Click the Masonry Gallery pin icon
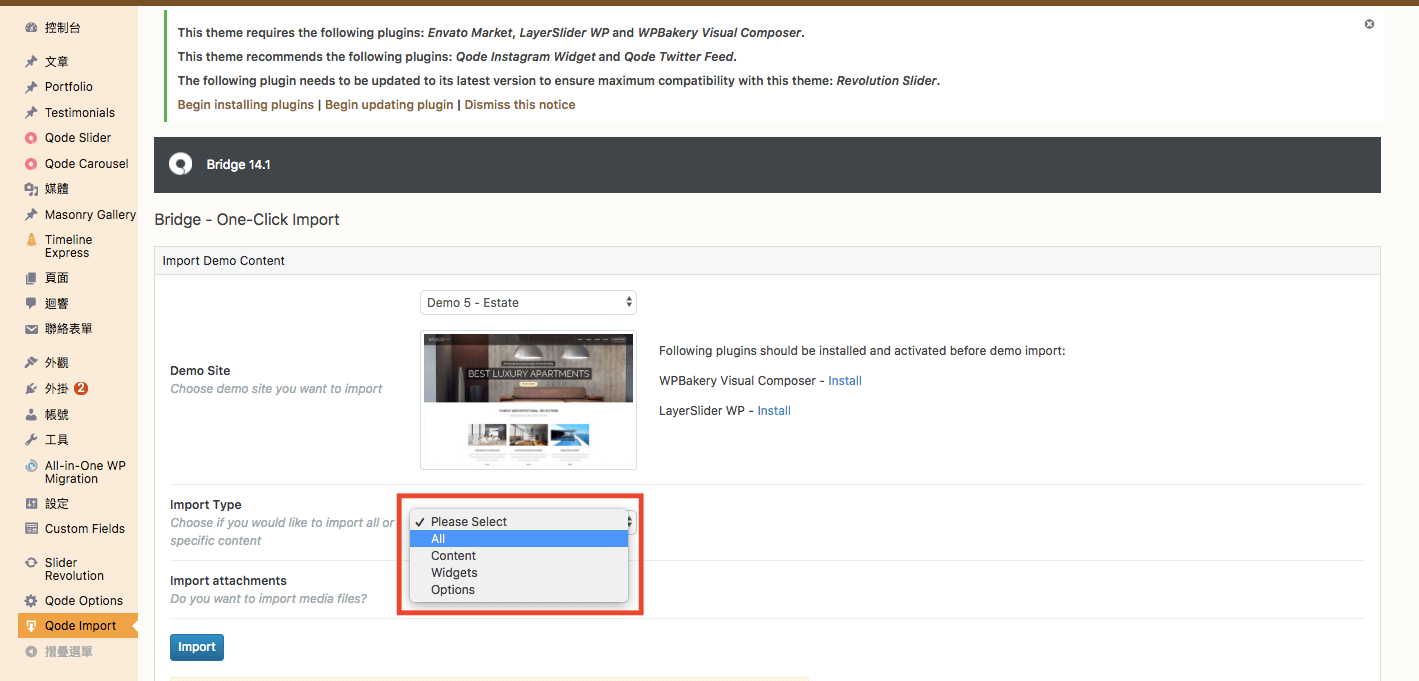 click(31, 215)
